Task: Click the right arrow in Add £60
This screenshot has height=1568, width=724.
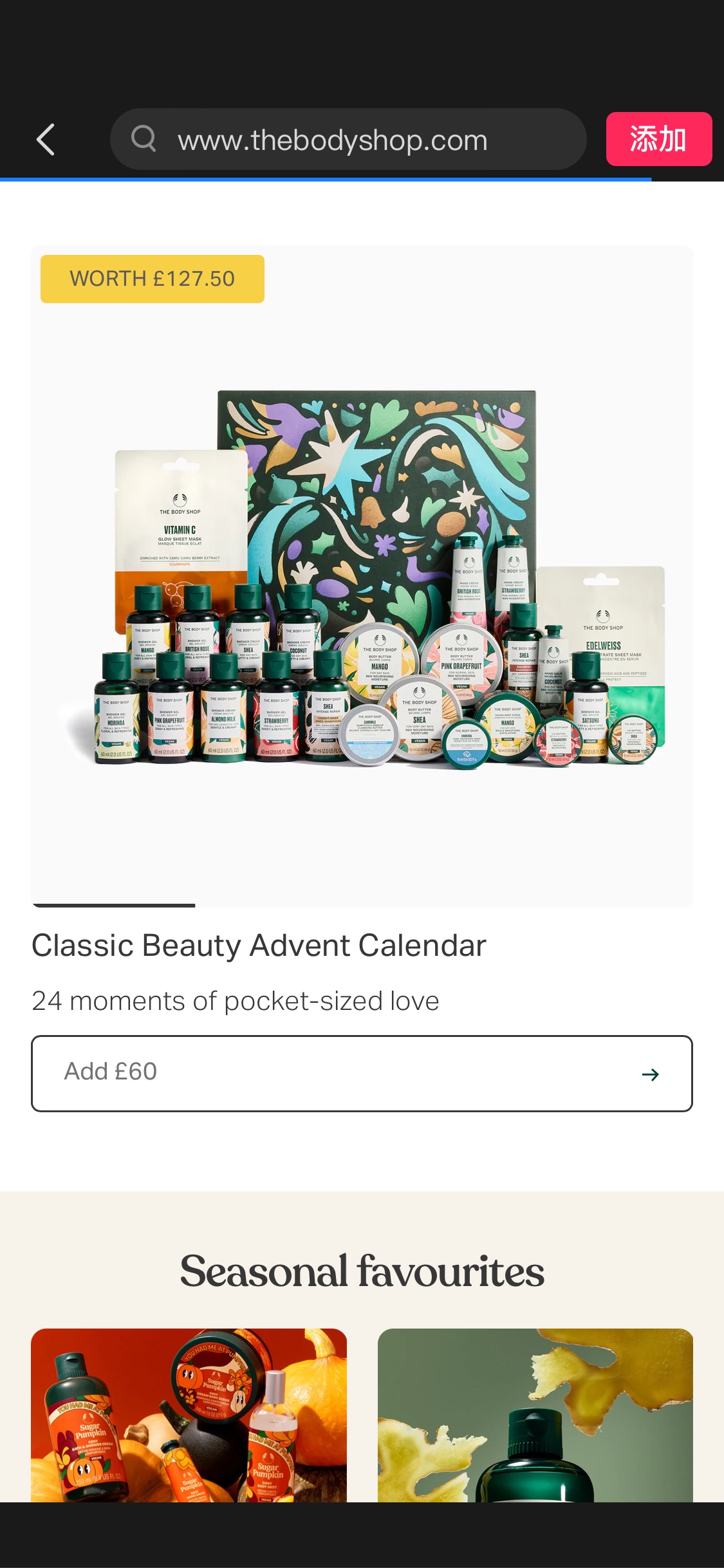Action: point(651,1074)
